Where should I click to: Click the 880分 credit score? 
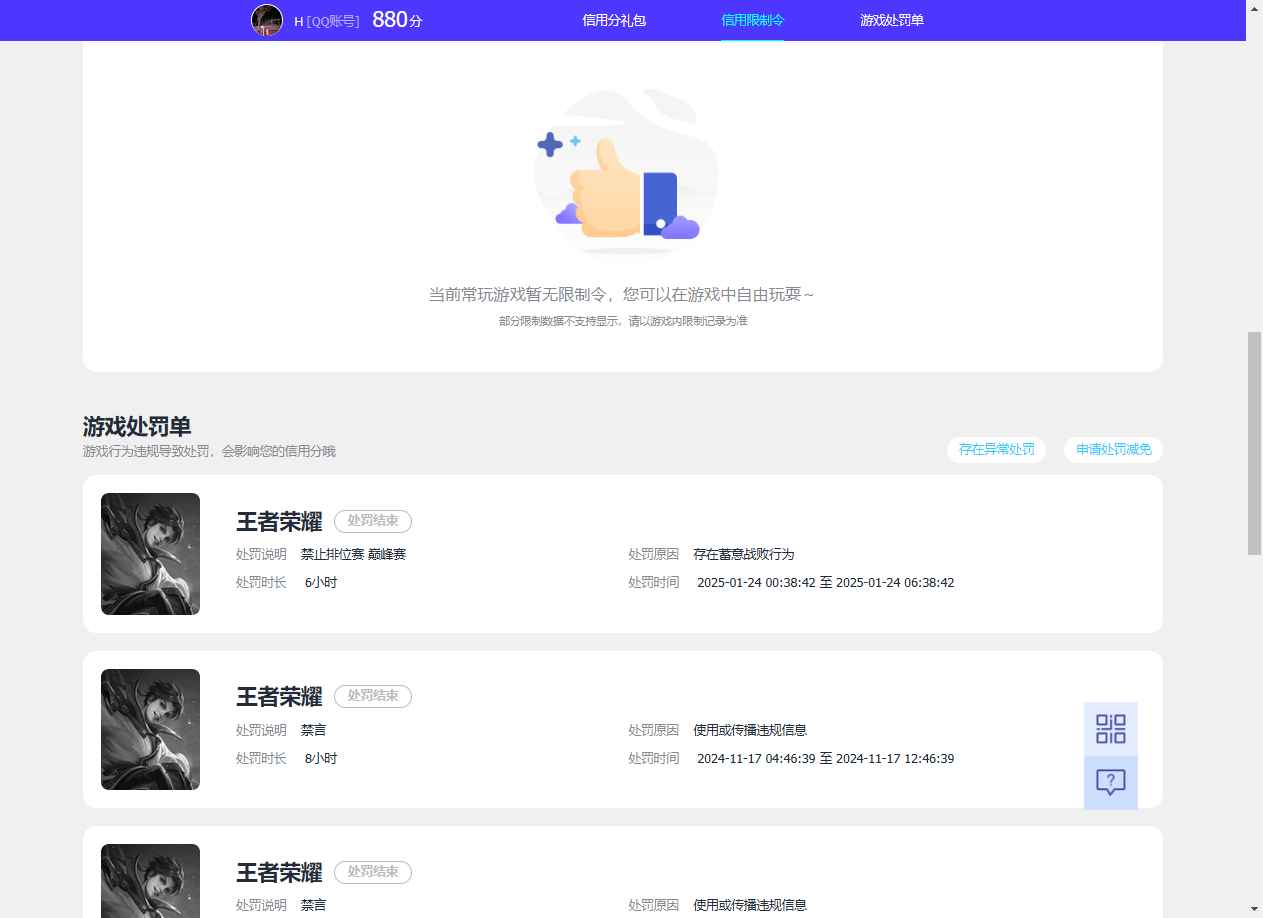tap(397, 20)
